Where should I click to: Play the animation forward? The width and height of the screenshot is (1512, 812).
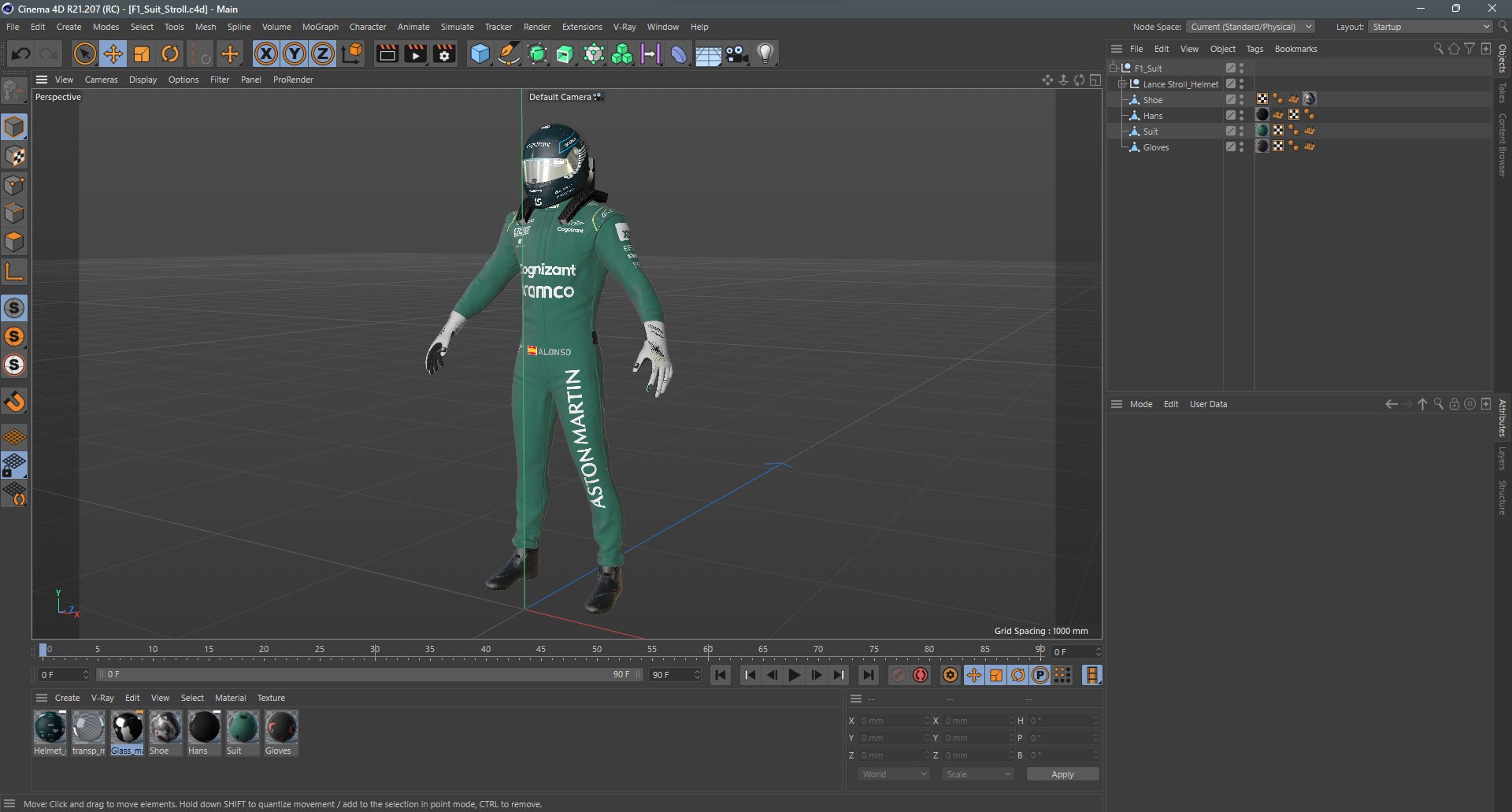[x=795, y=675]
